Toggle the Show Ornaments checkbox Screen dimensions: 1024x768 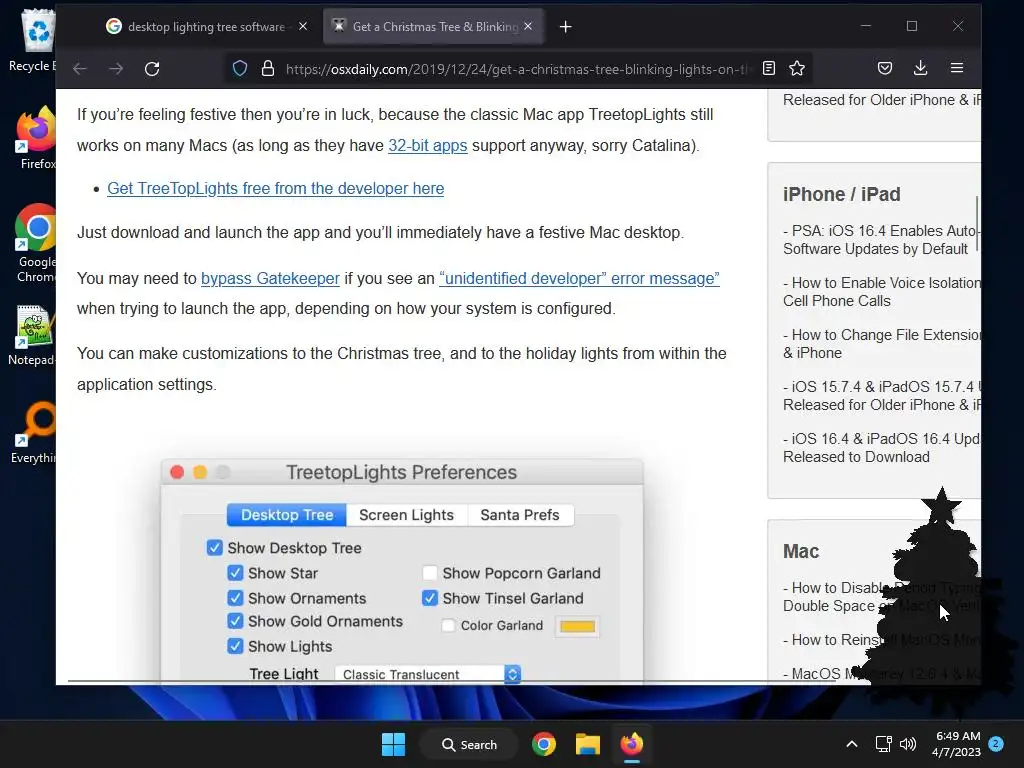click(235, 598)
